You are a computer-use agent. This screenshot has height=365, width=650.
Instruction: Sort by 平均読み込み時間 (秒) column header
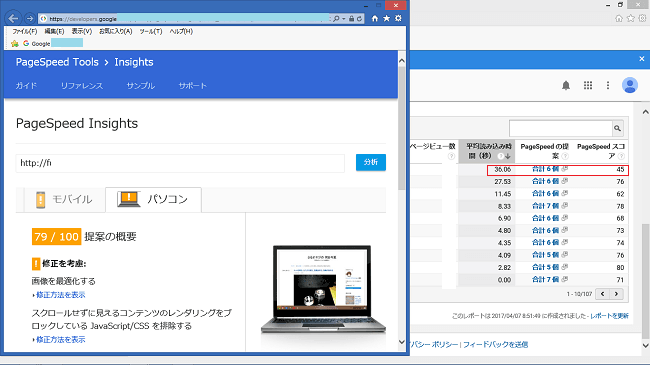click(487, 151)
